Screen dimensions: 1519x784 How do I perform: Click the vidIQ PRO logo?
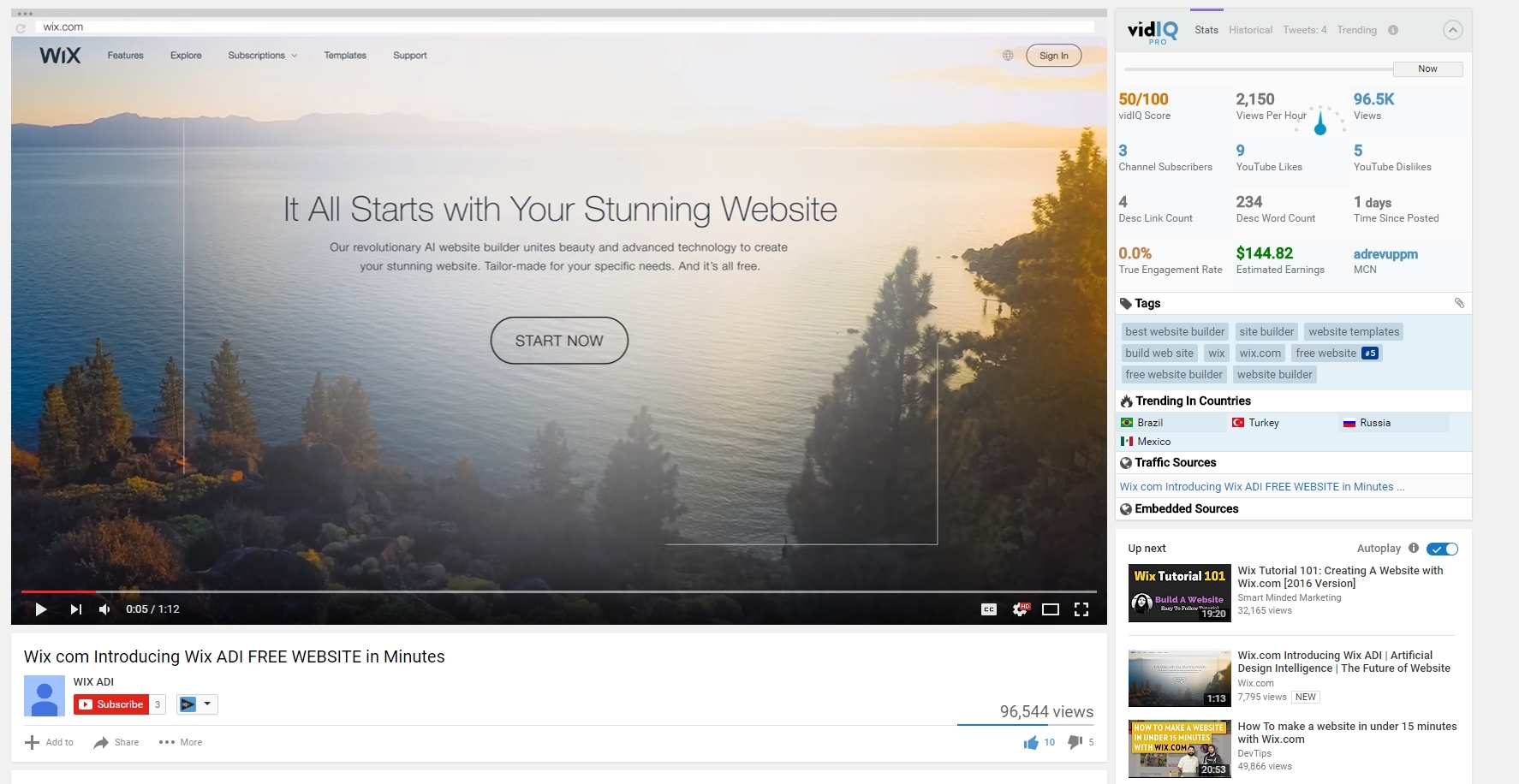coord(1153,32)
